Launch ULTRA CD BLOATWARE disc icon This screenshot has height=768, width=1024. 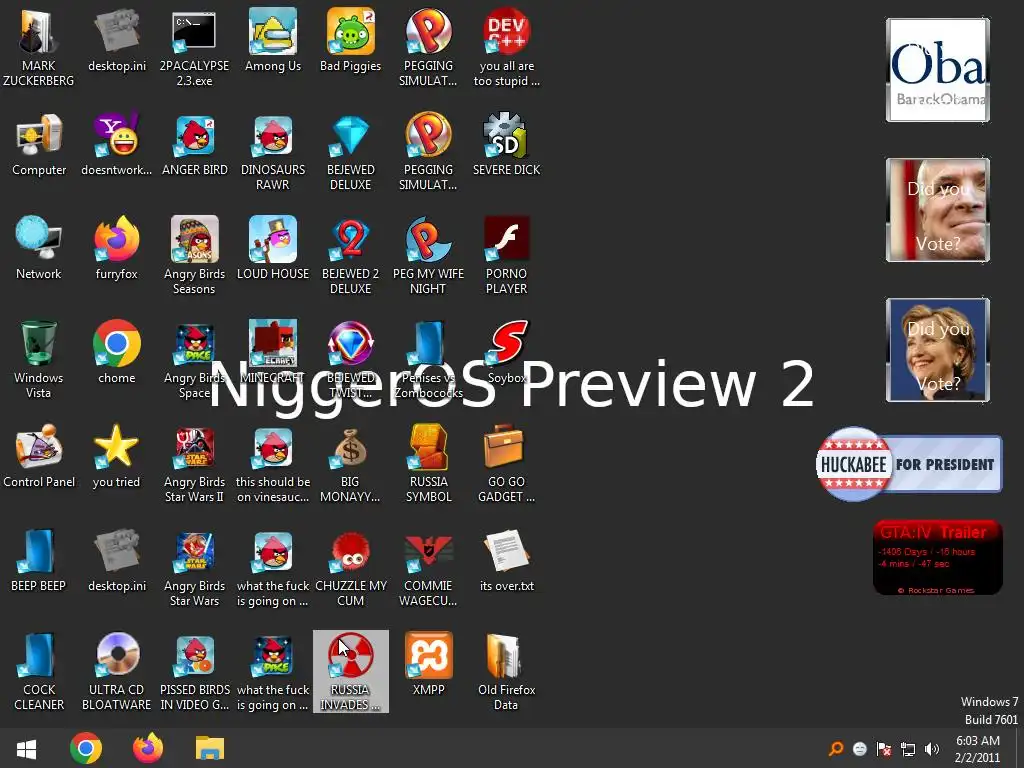click(x=116, y=671)
